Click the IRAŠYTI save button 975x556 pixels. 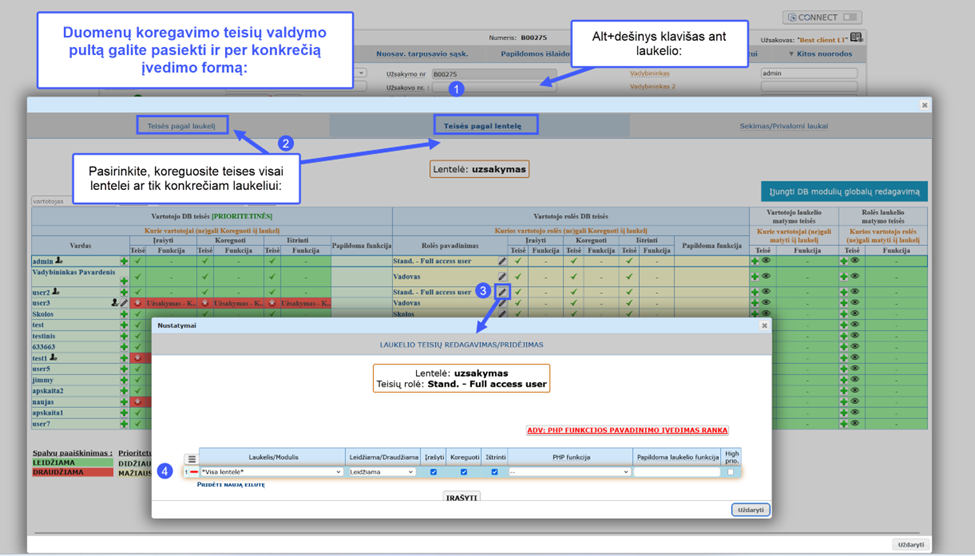[461, 498]
